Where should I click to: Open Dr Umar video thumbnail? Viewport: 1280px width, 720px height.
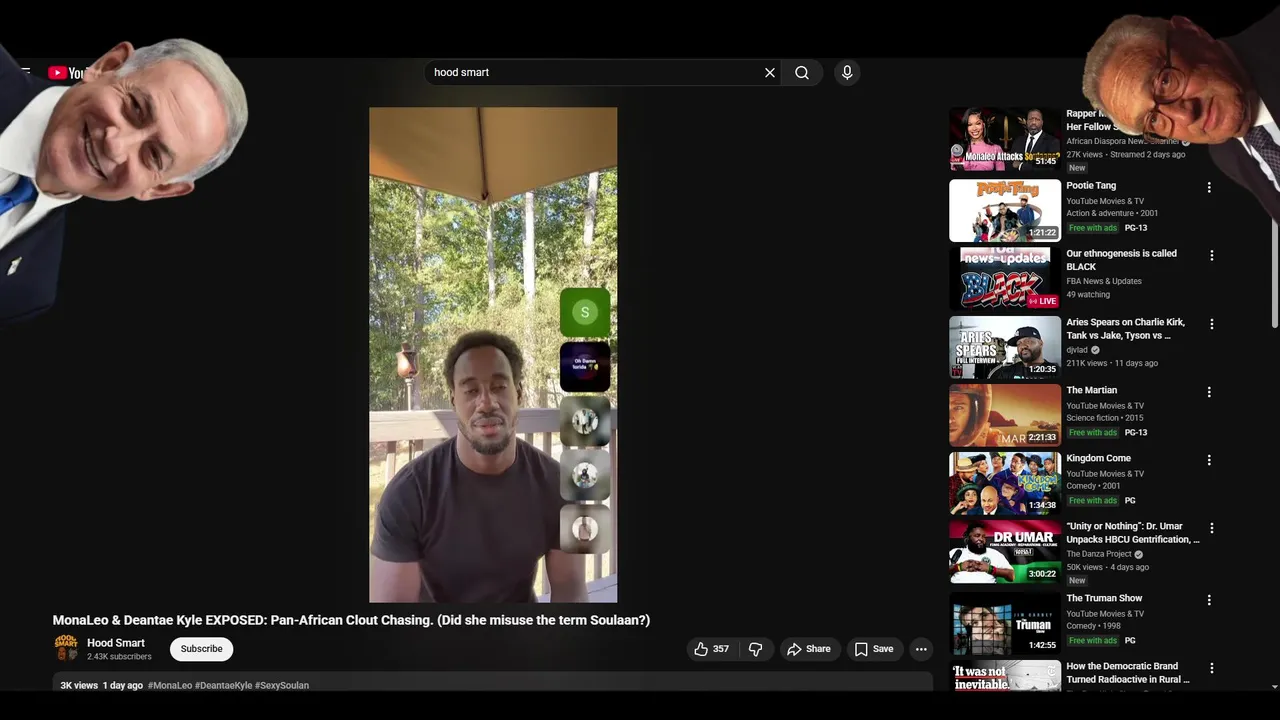point(1005,551)
